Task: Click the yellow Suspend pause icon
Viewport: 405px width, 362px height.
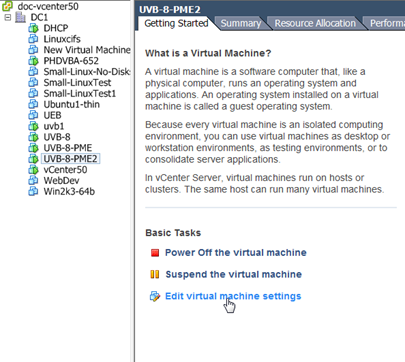Action: pos(155,274)
